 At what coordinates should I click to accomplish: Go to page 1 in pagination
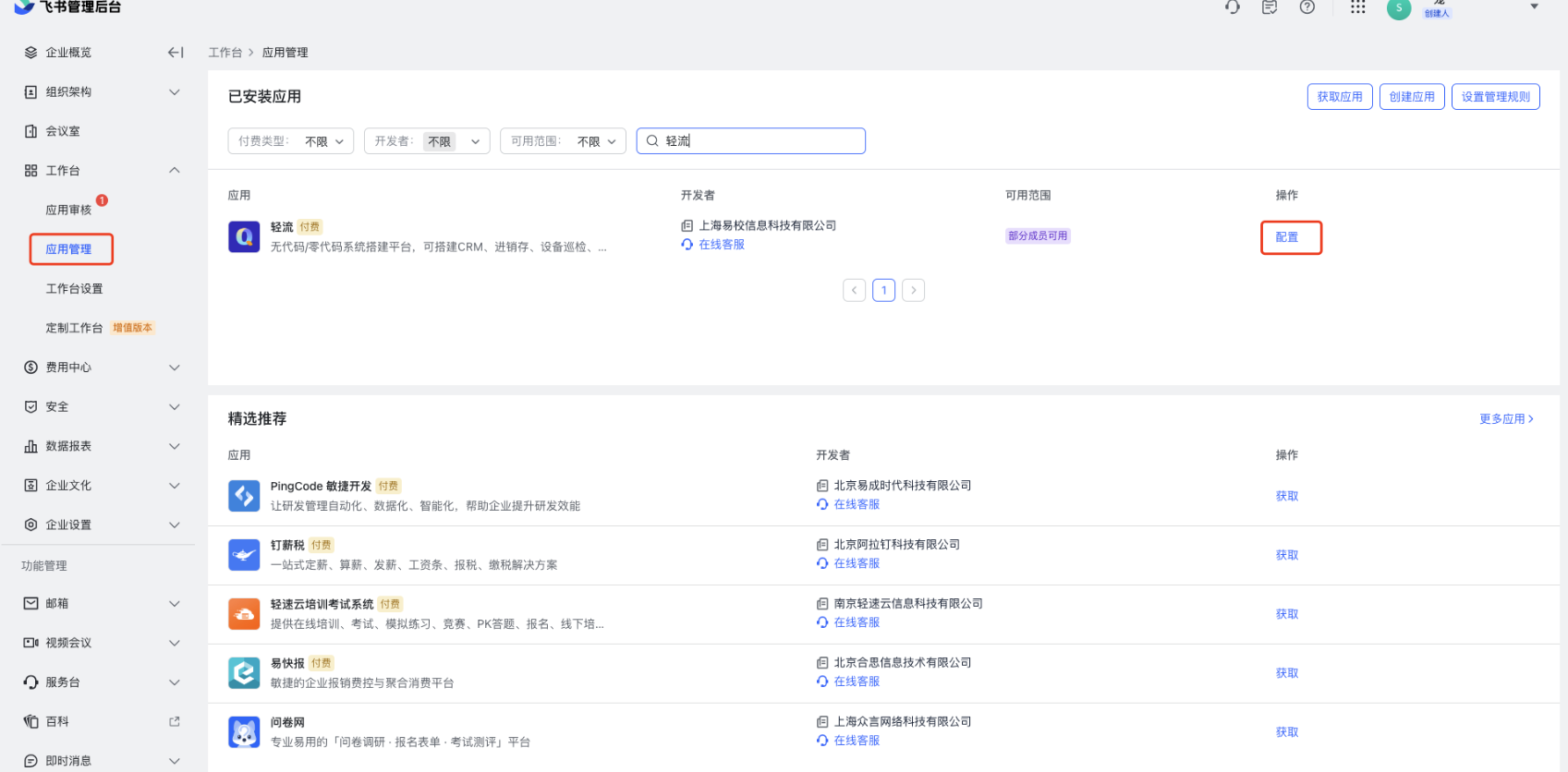[884, 290]
